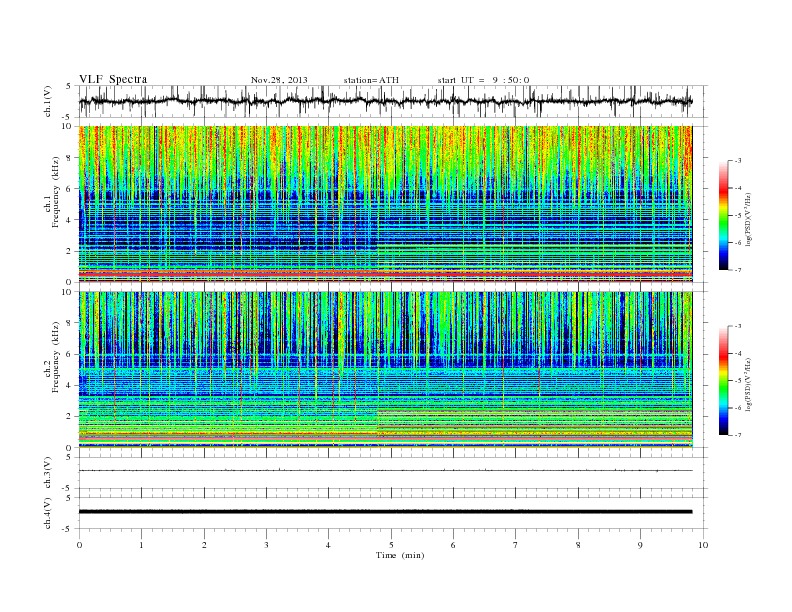The width and height of the screenshot is (792, 612).
Task: Click the "-3" tick on ch.1 color bar
Action: click(x=737, y=161)
